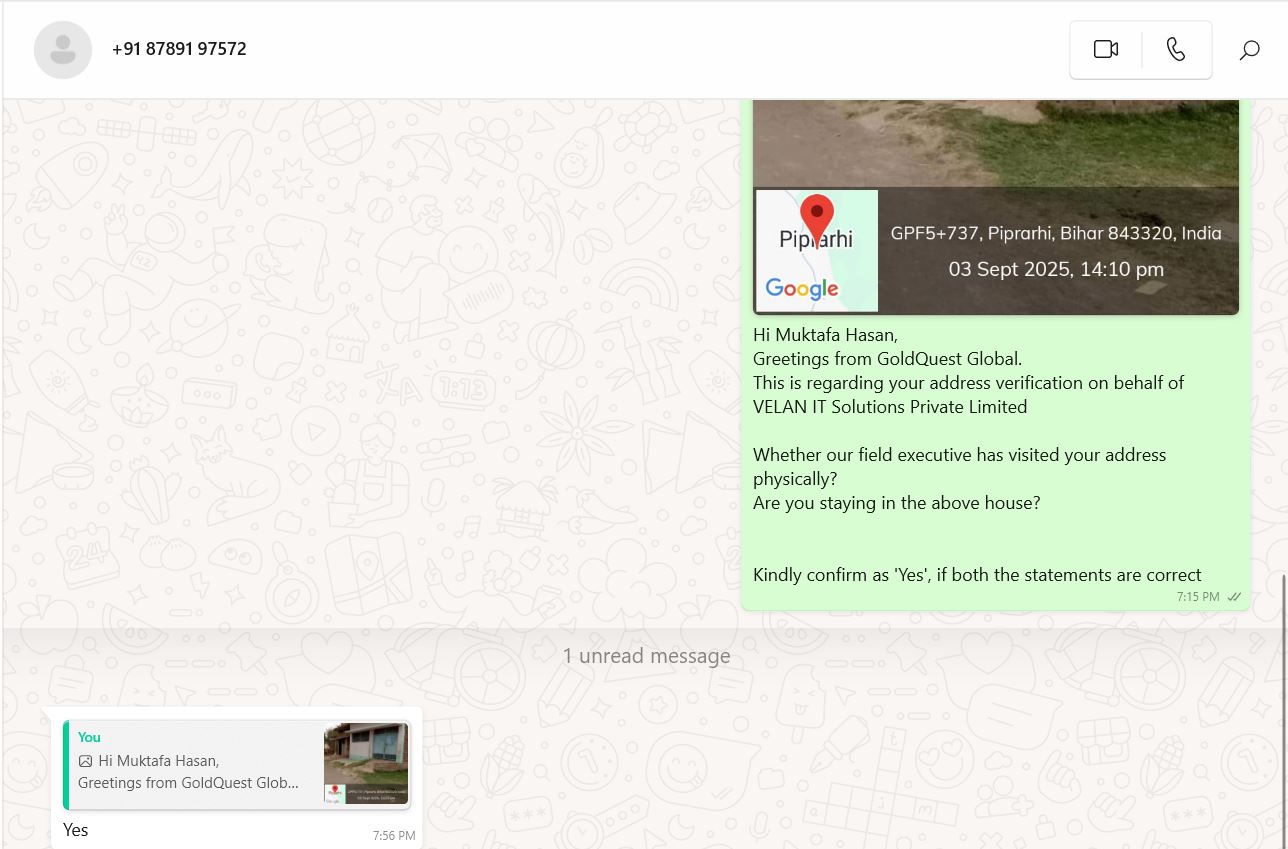Viewport: 1288px width, 849px height.
Task: Click the photo icon in the quoted reply
Action: (85, 761)
